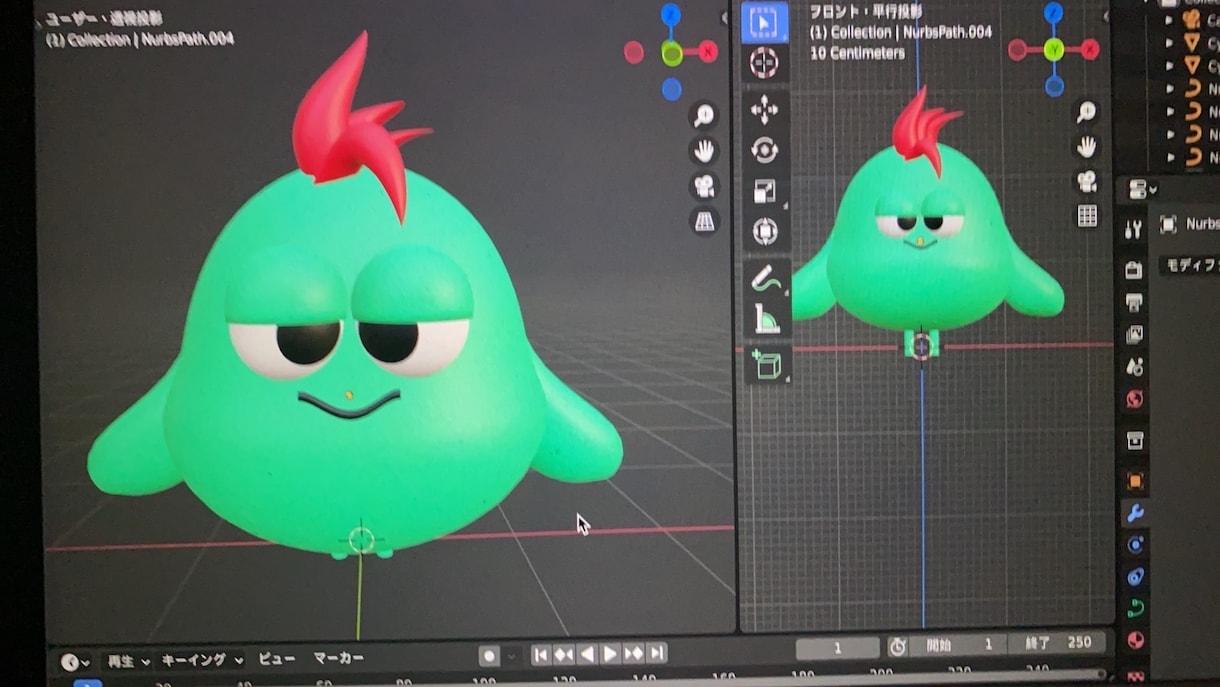Open the auto keying options dropdown
Image resolution: width=1220 pixels, height=687 pixels.
[512, 656]
